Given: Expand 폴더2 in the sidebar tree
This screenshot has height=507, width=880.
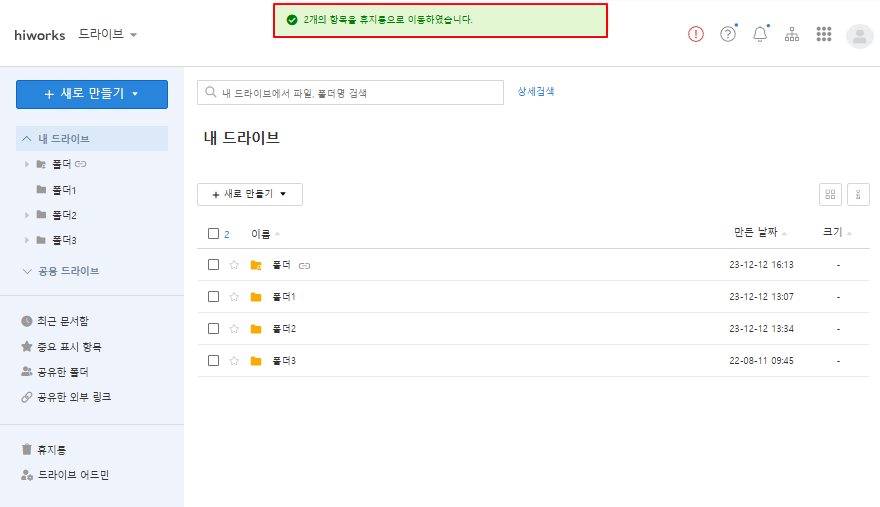Looking at the screenshot, I should pyautogui.click(x=26, y=215).
